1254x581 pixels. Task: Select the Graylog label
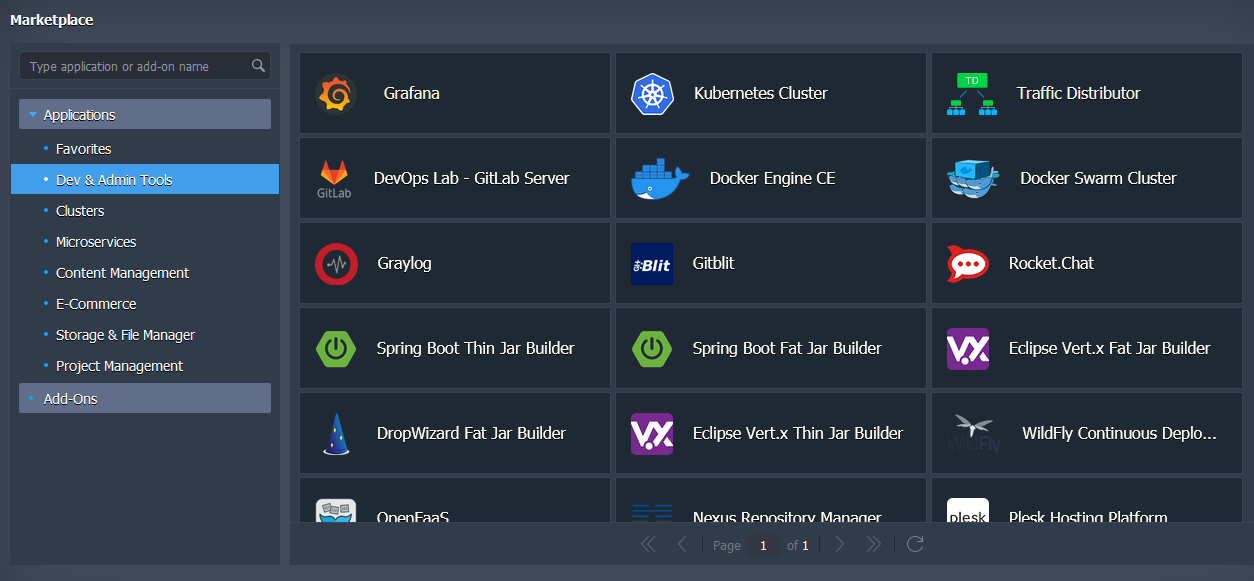(405, 264)
